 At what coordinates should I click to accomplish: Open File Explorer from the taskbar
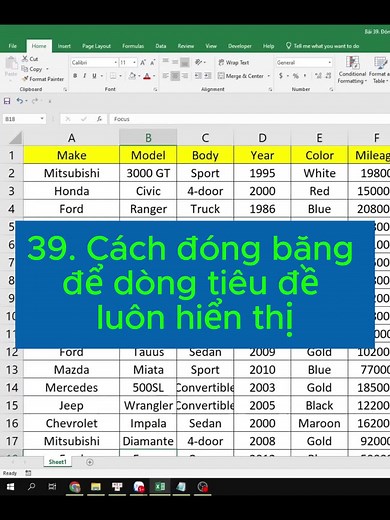coord(96,487)
